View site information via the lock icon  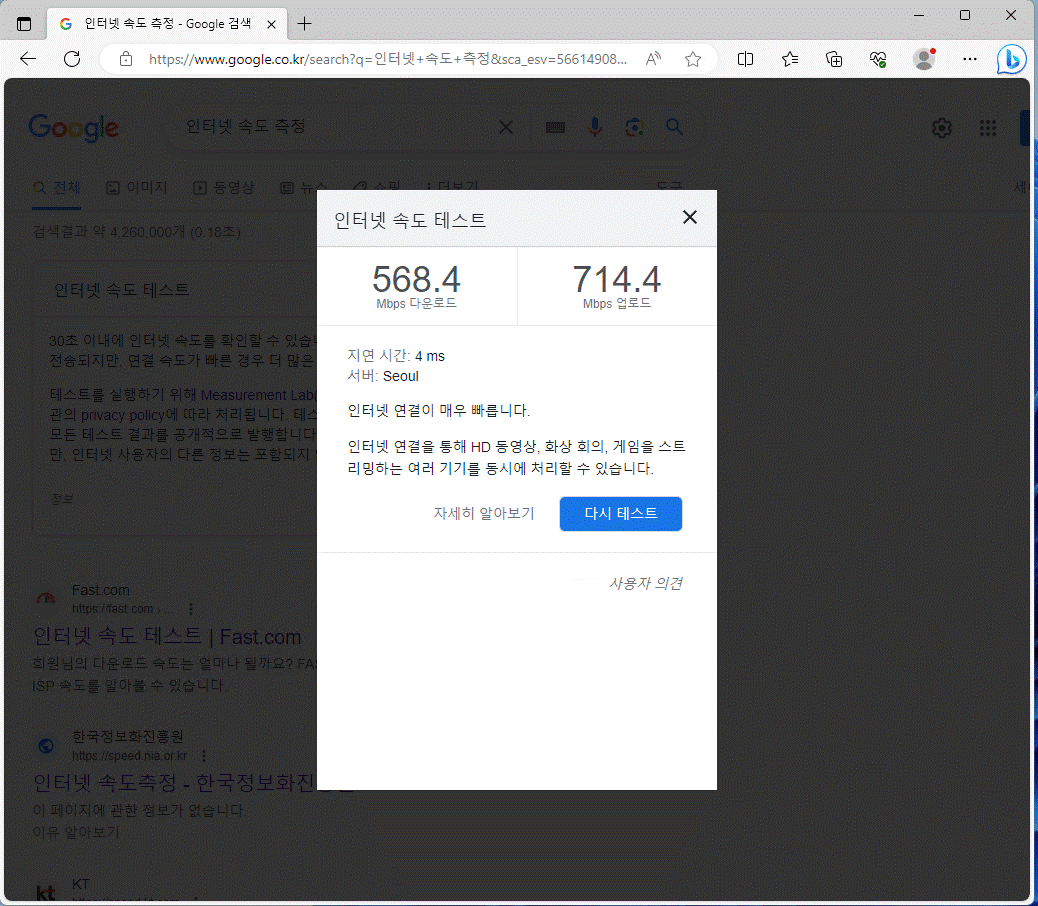[126, 59]
